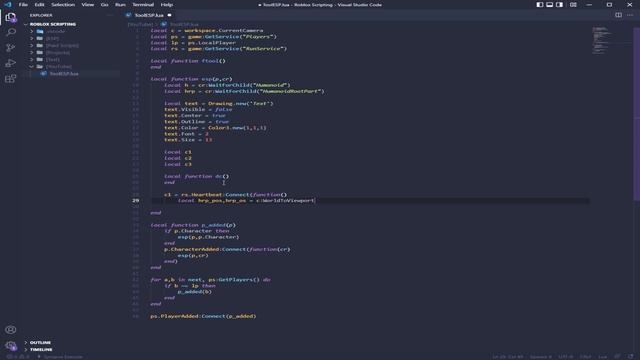640x360 pixels.
Task: Toggle the secondary side bar layout button
Action: 559,4
